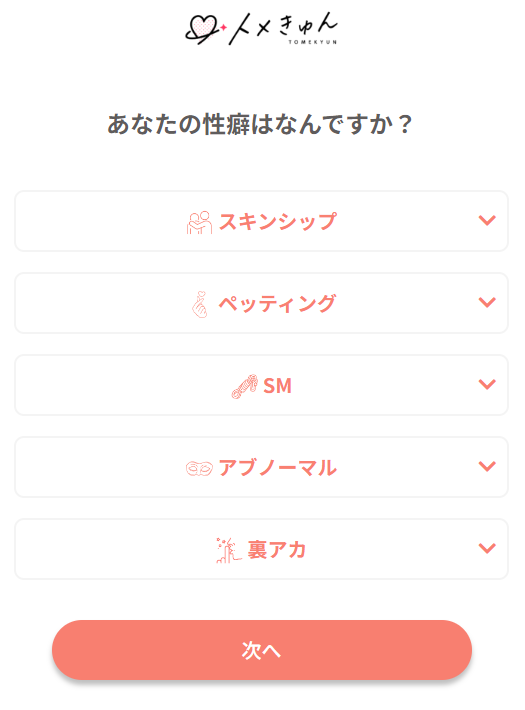Expand the アブノーマル chevron arrow
Screen dimensions: 525x710
click(x=487, y=466)
